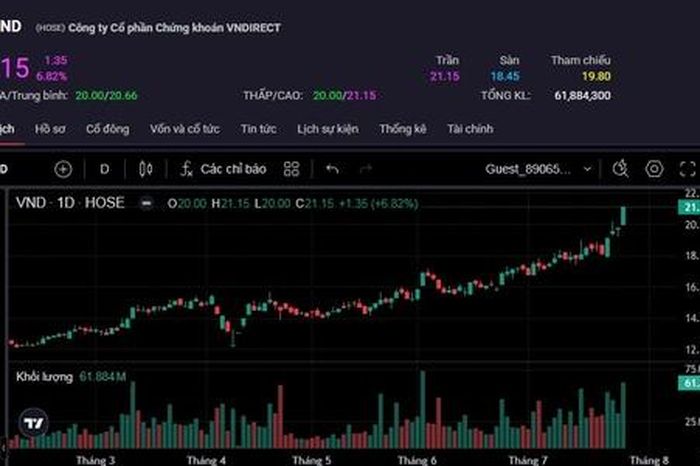Open indicator templates grid icon
This screenshot has width=700, height=466.
pyautogui.click(x=291, y=169)
